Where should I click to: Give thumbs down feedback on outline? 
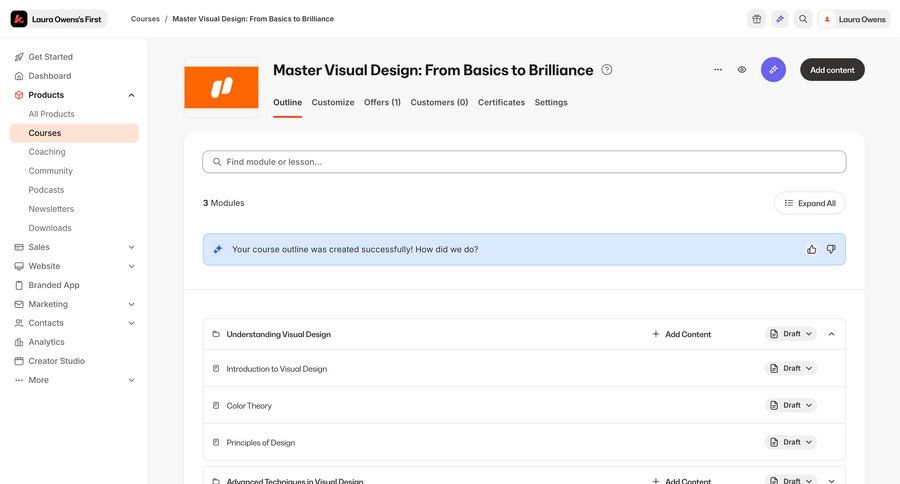[x=831, y=249]
